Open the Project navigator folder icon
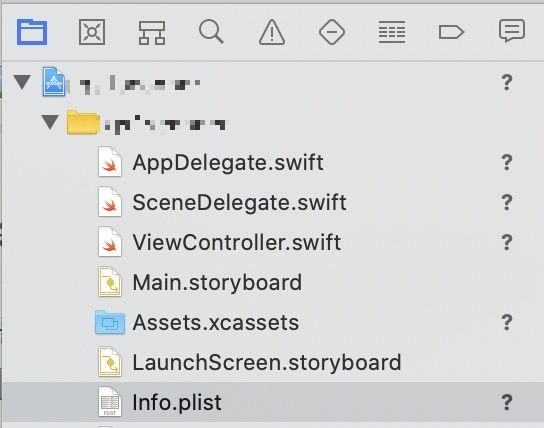 (x=32, y=32)
